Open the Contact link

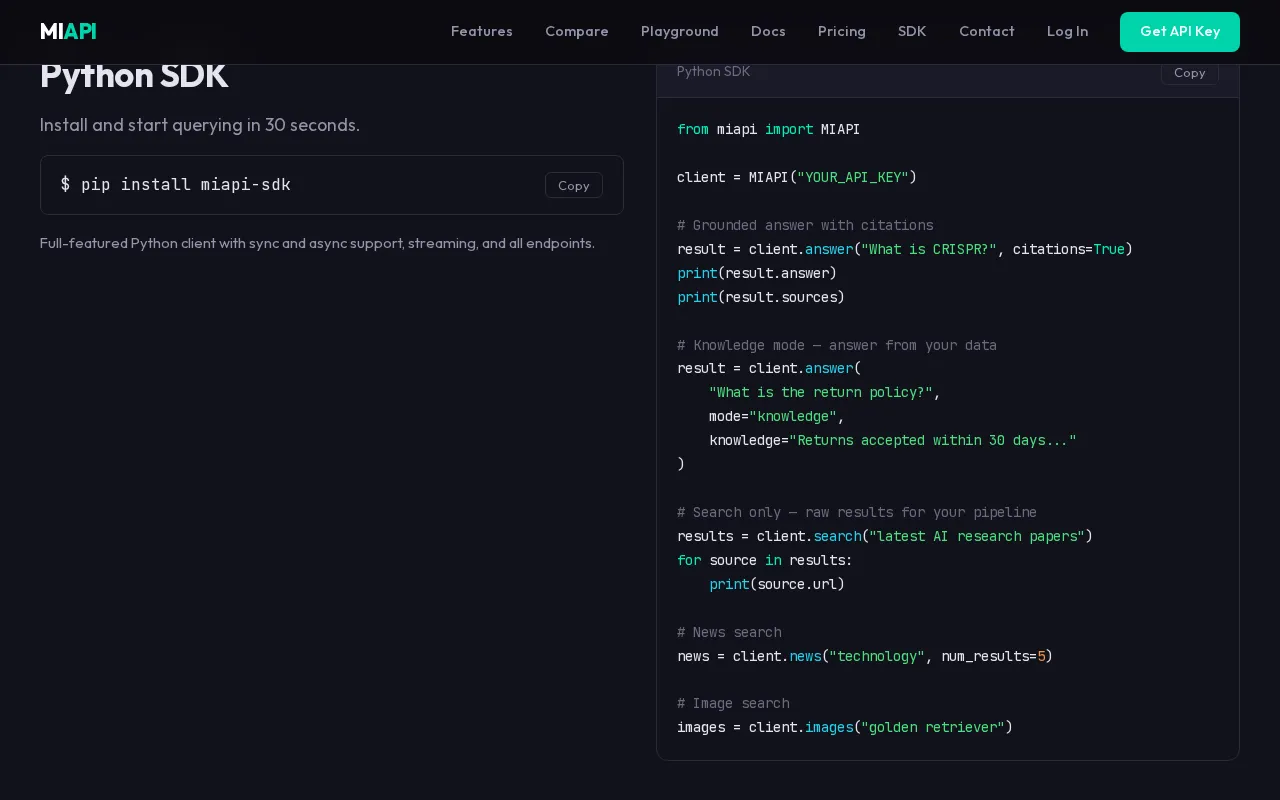point(987,31)
